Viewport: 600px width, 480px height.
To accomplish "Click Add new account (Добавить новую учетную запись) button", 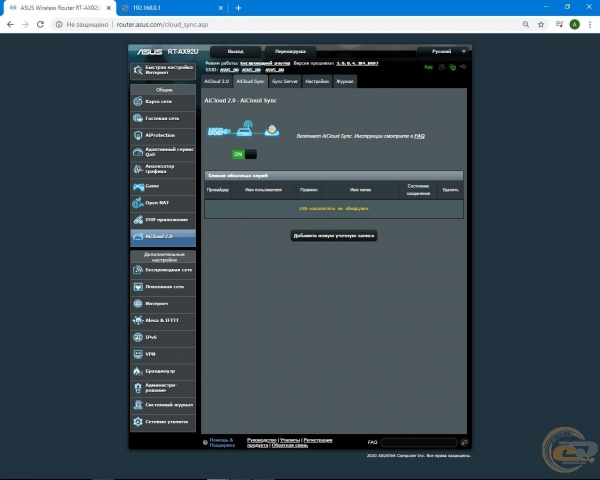I will [x=334, y=236].
